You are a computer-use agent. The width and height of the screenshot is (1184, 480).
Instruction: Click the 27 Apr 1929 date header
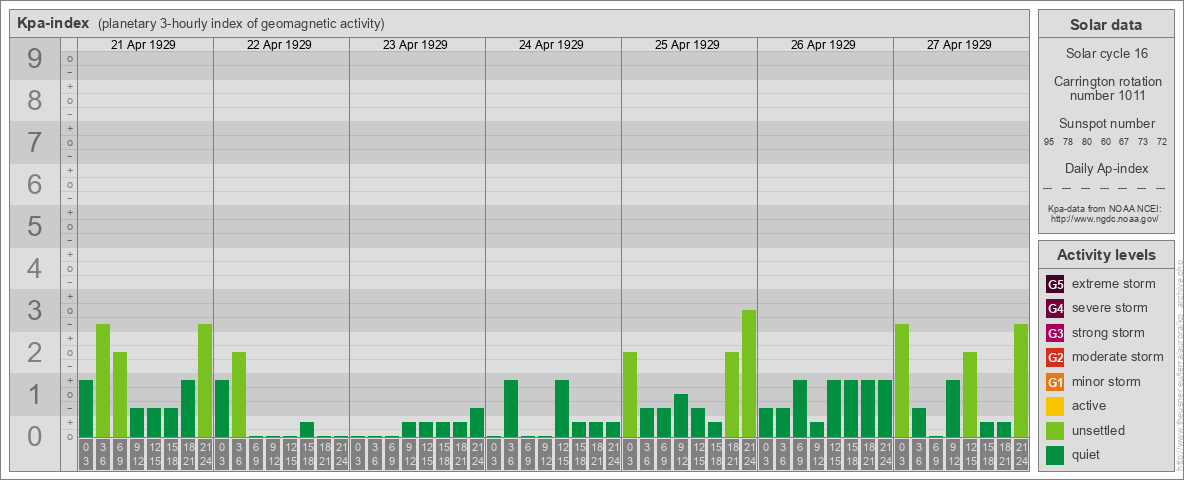click(x=959, y=45)
